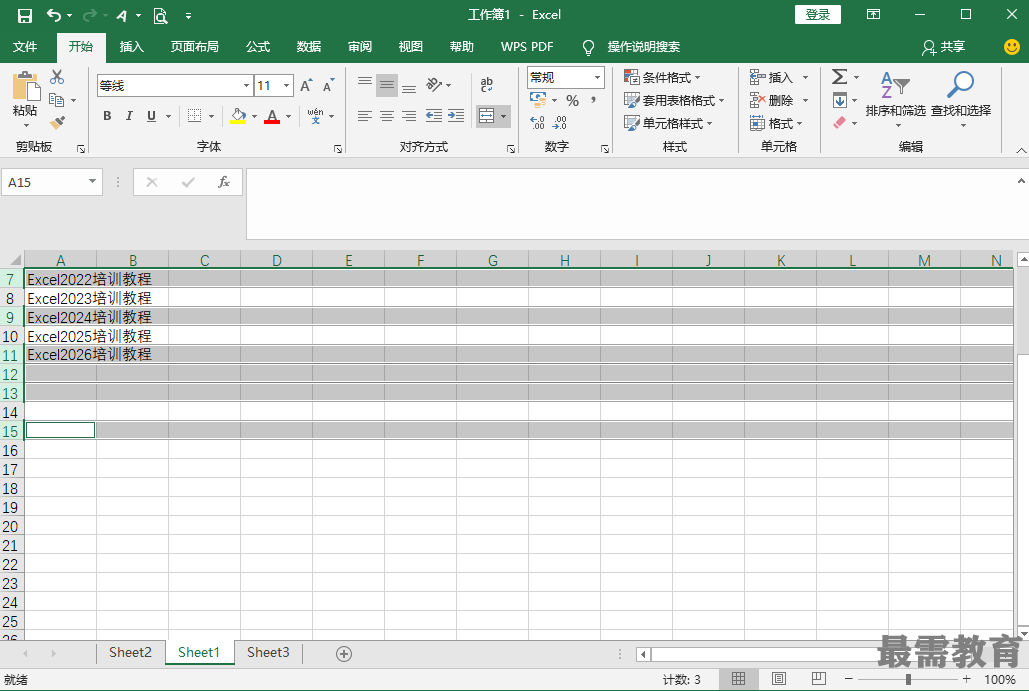Click the zoom slider handle
Image resolution: width=1029 pixels, height=691 pixels.
(908, 679)
